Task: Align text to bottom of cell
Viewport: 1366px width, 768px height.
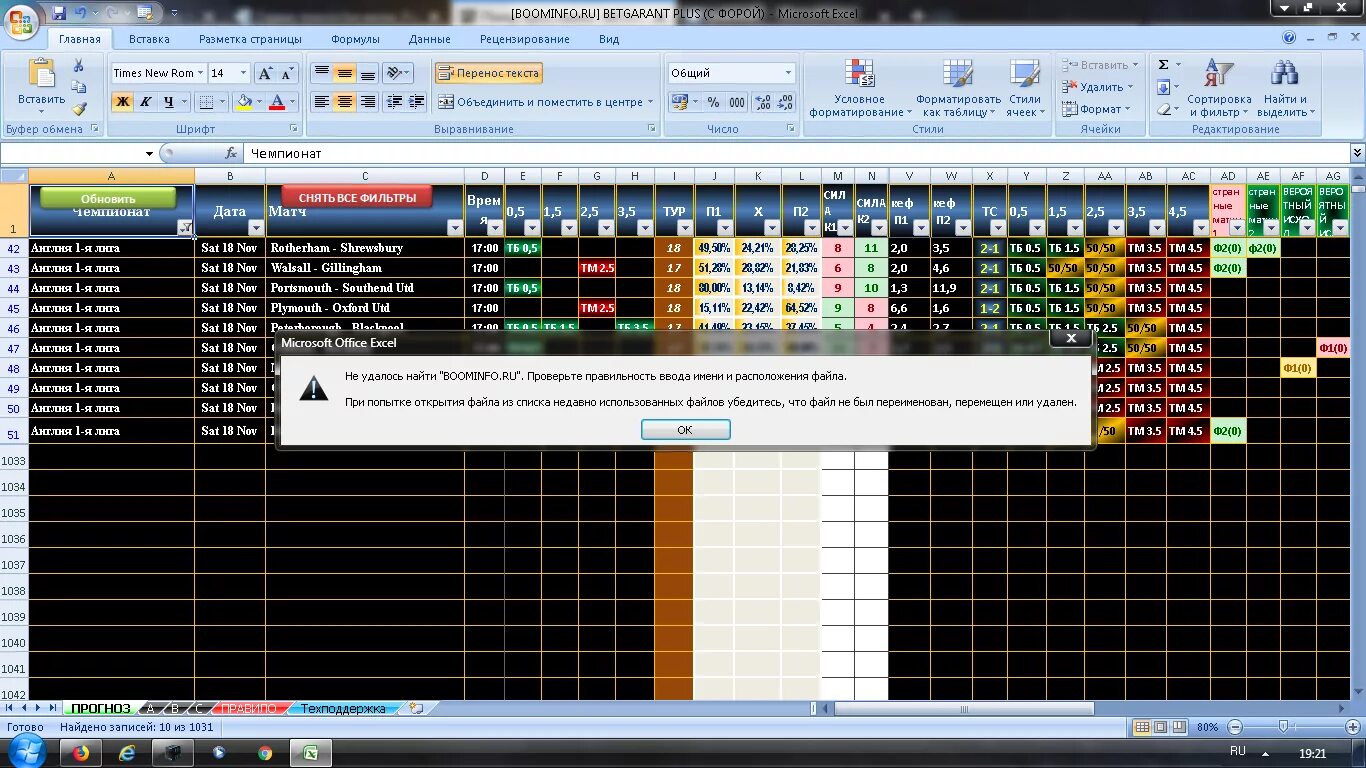Action: (x=367, y=73)
